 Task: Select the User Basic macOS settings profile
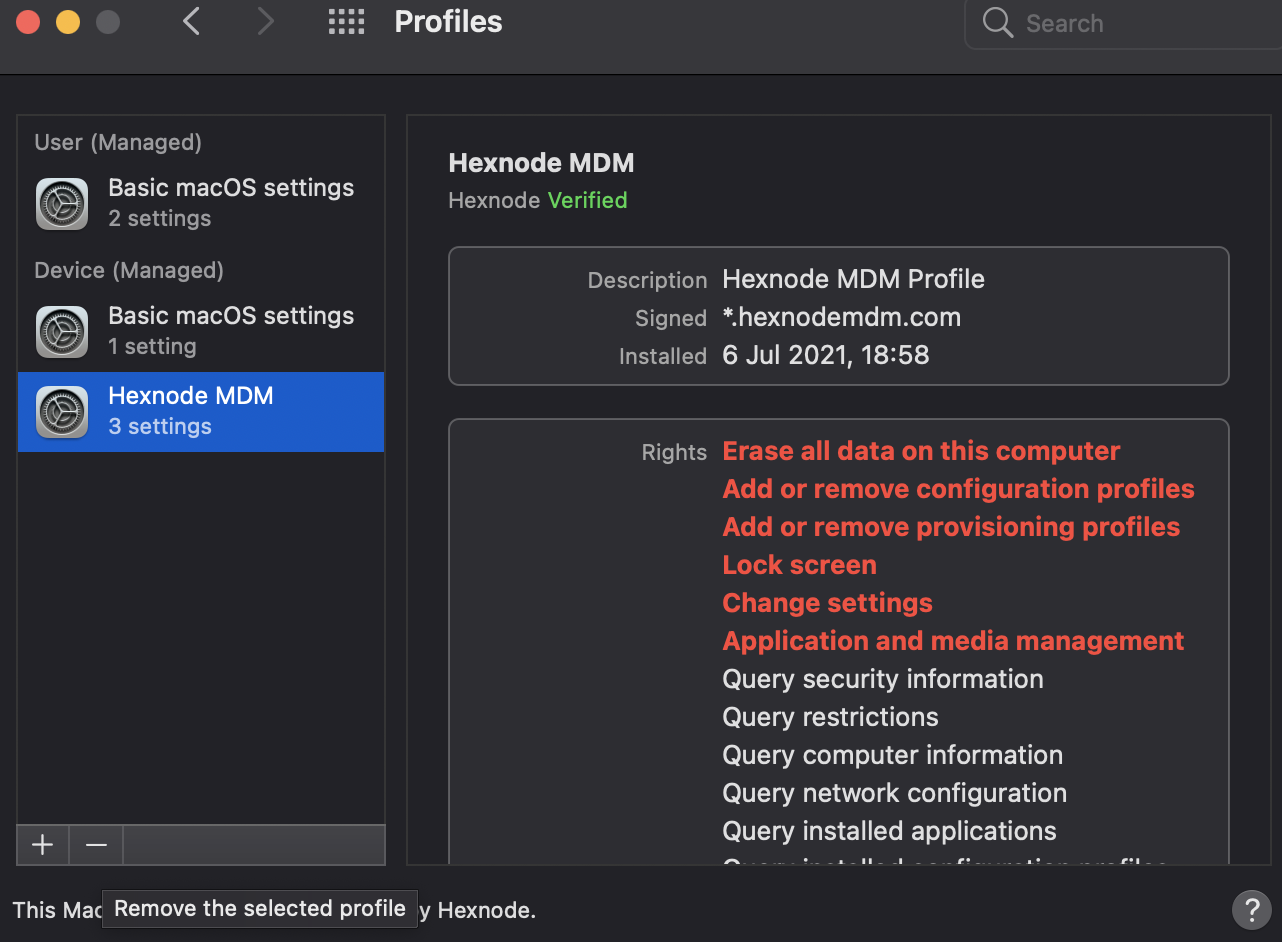pyautogui.click(x=201, y=203)
